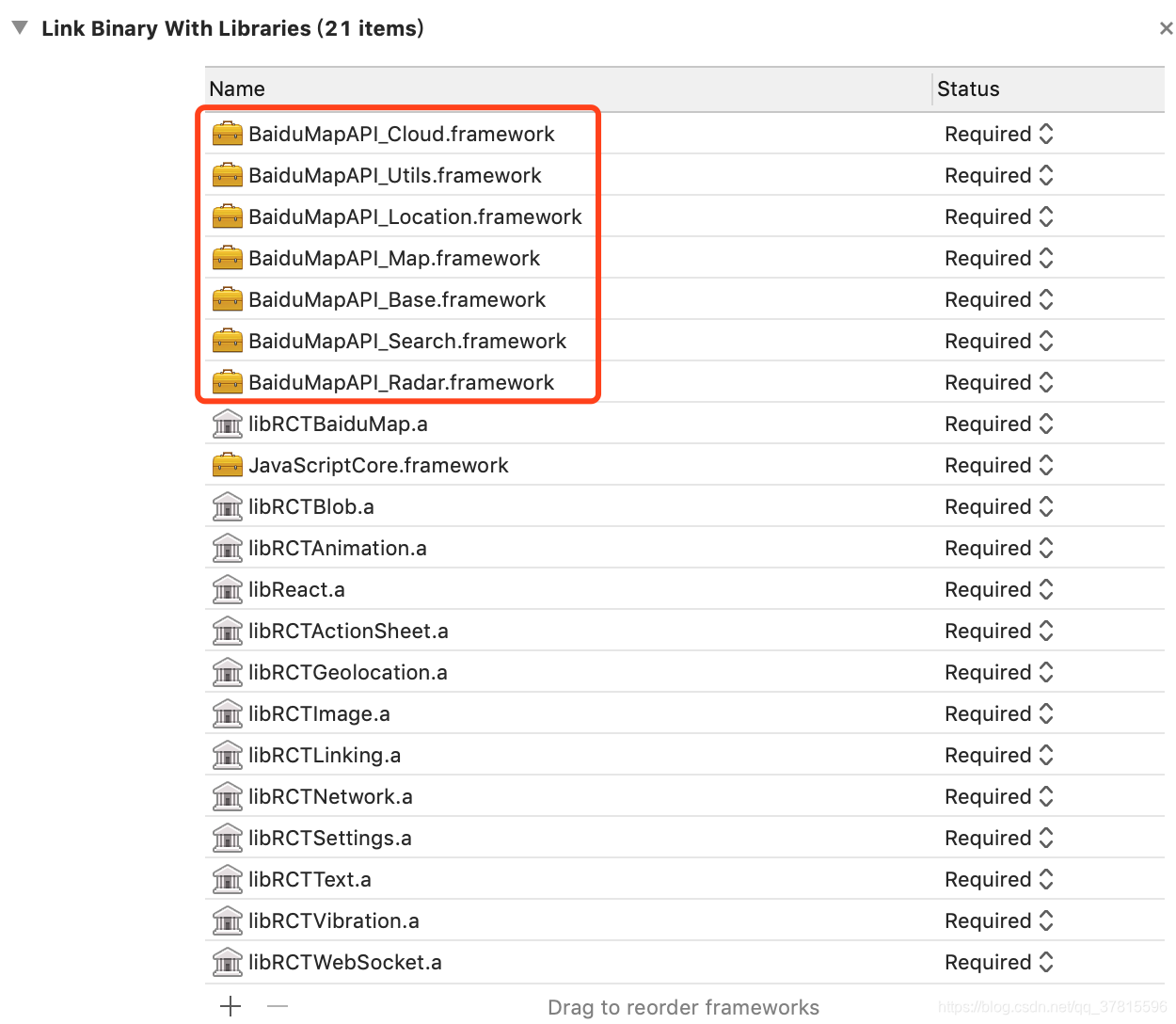The height and width of the screenshot is (1024, 1176).
Task: Click the libRCTAnimation.a library icon
Action: [228, 548]
